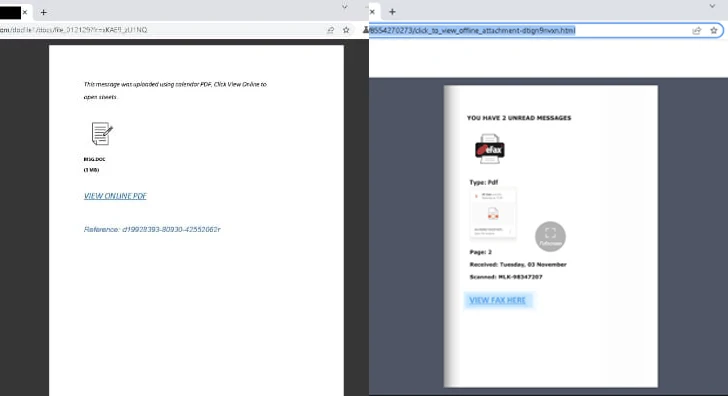Open the PDF preview thumbnail under Type: Pdf

[x=493, y=213]
